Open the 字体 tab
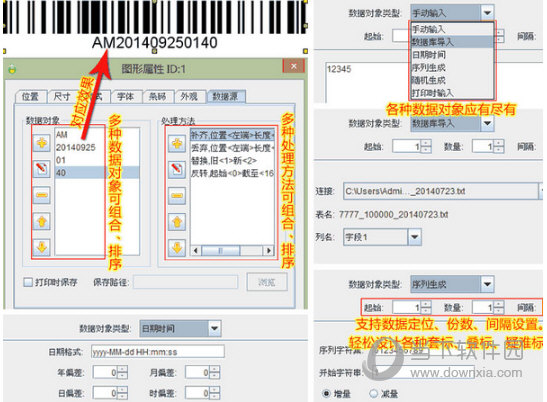547x402 pixels. pos(126,96)
